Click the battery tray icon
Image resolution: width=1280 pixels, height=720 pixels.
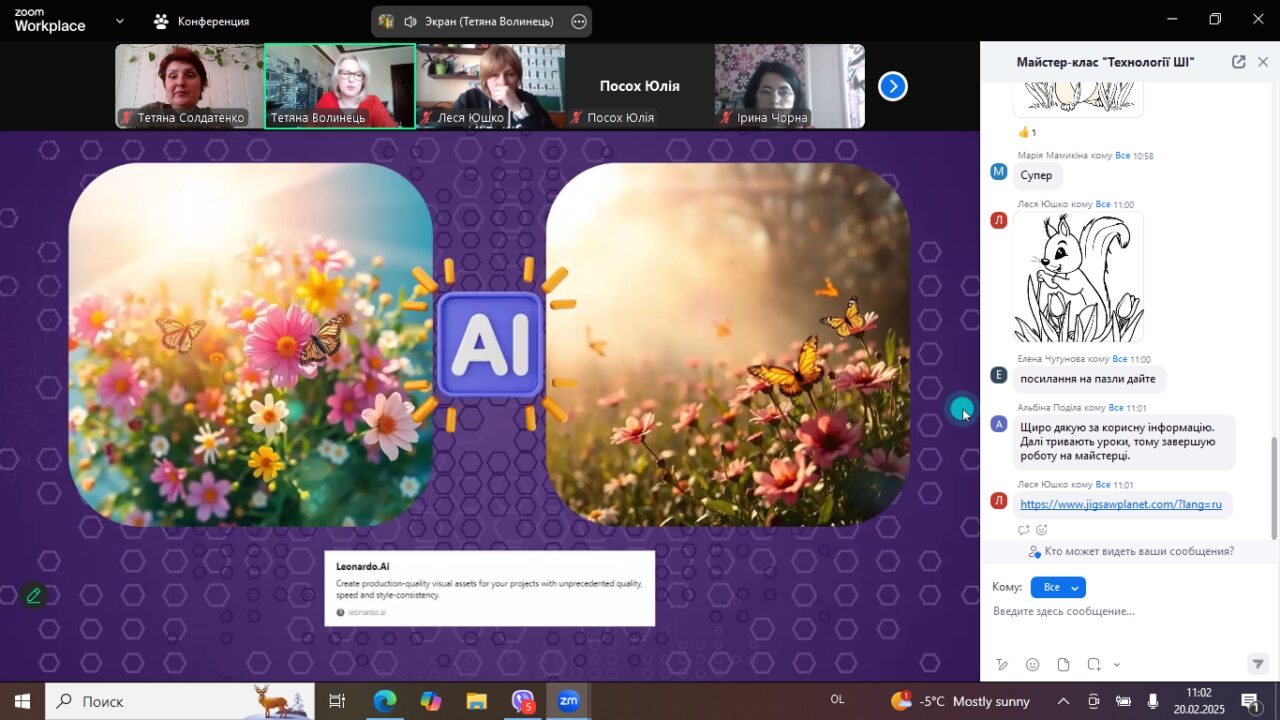[1123, 701]
